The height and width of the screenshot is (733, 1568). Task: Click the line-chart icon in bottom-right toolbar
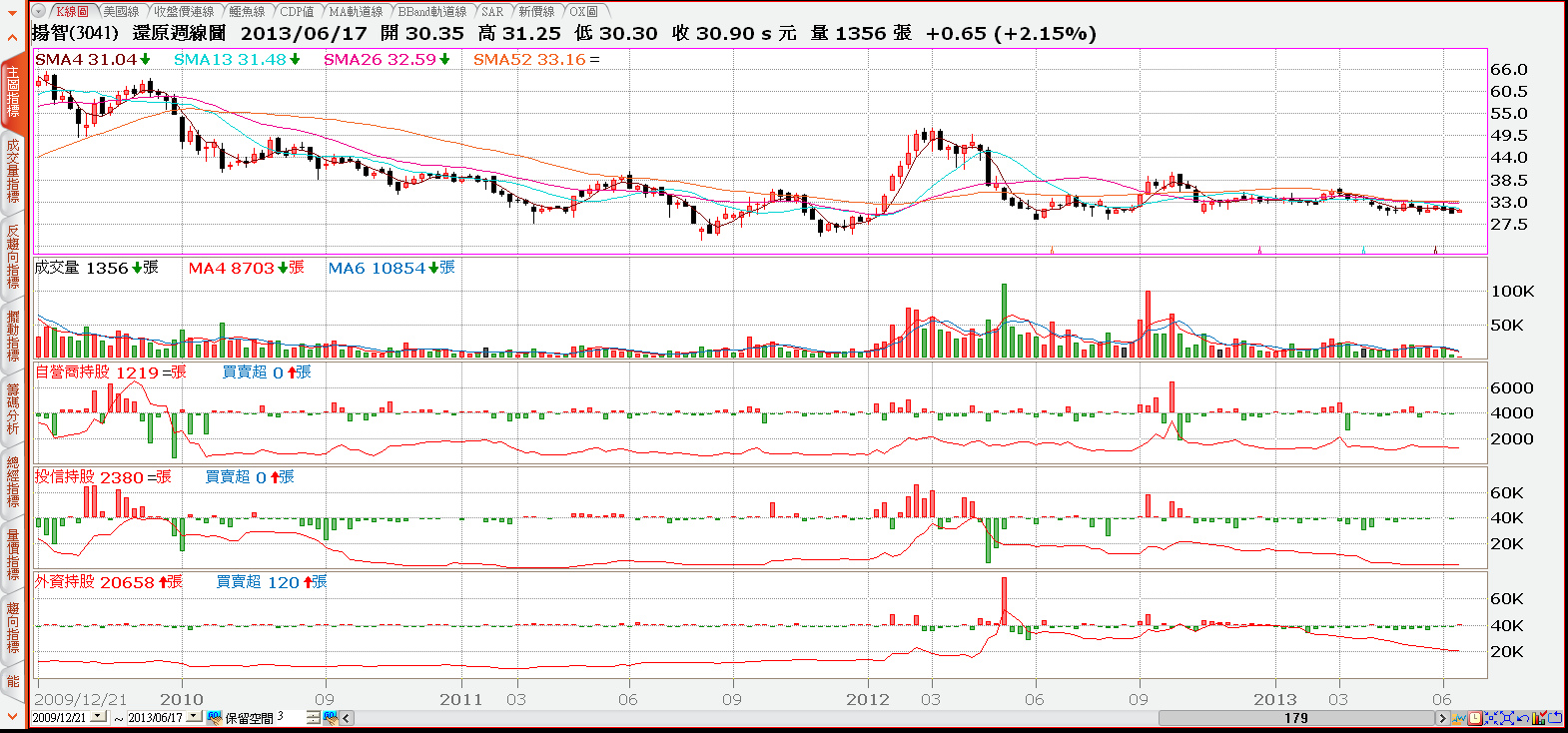pos(1459,718)
